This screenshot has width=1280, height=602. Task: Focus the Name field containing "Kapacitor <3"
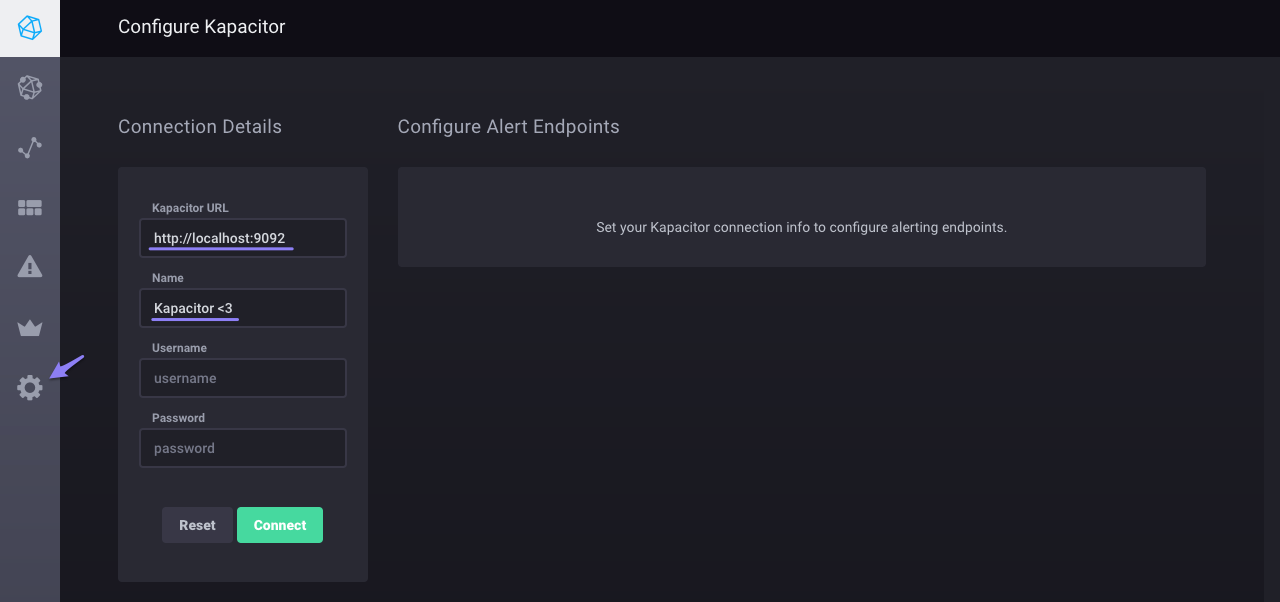243,308
